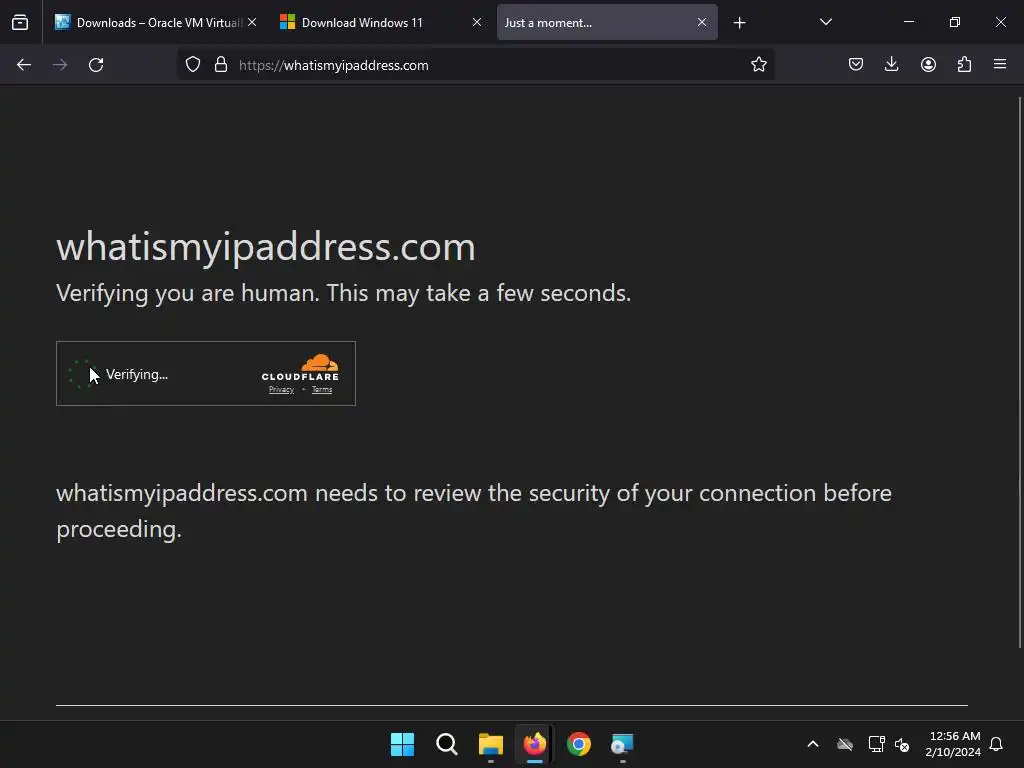Restore down the Firefox window

click(955, 22)
